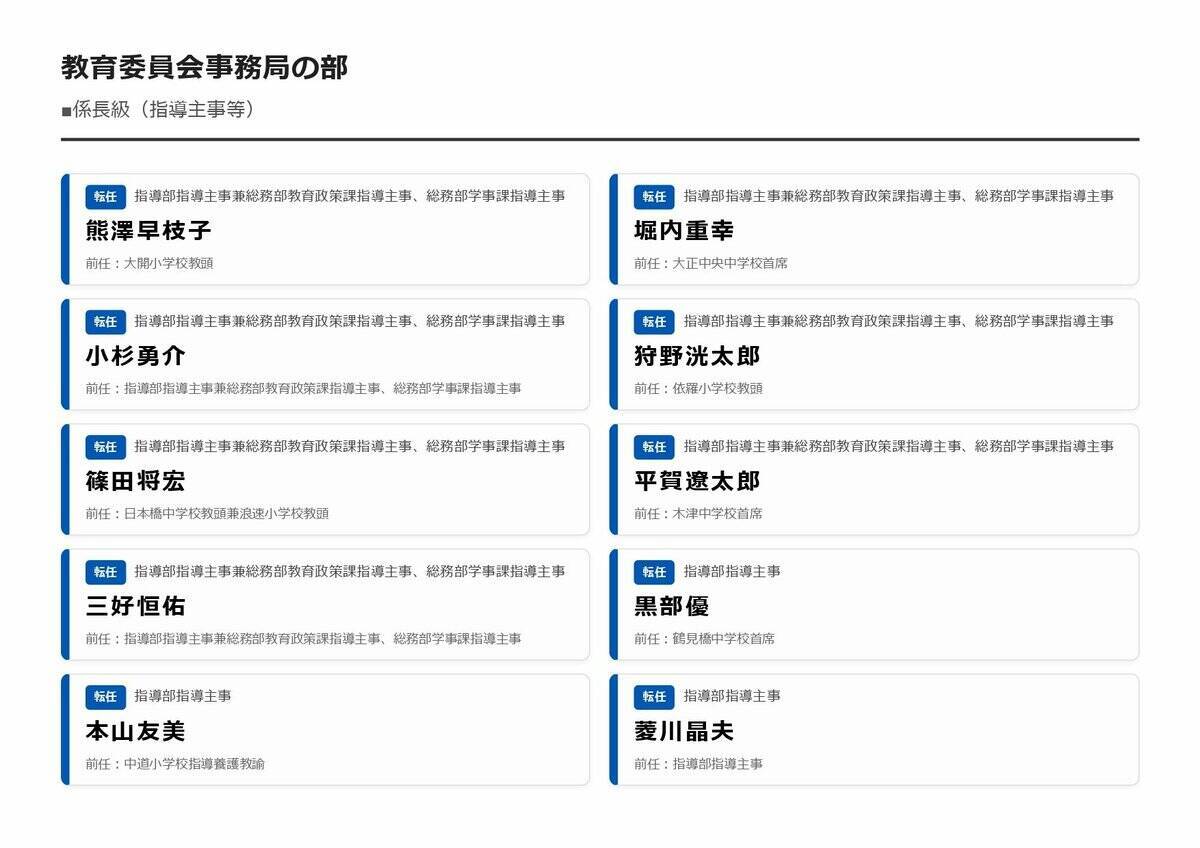This screenshot has height=848, width=1200.
Task: Click the 転任 badge on 狩野洸太郎's card
Action: pyautogui.click(x=653, y=322)
